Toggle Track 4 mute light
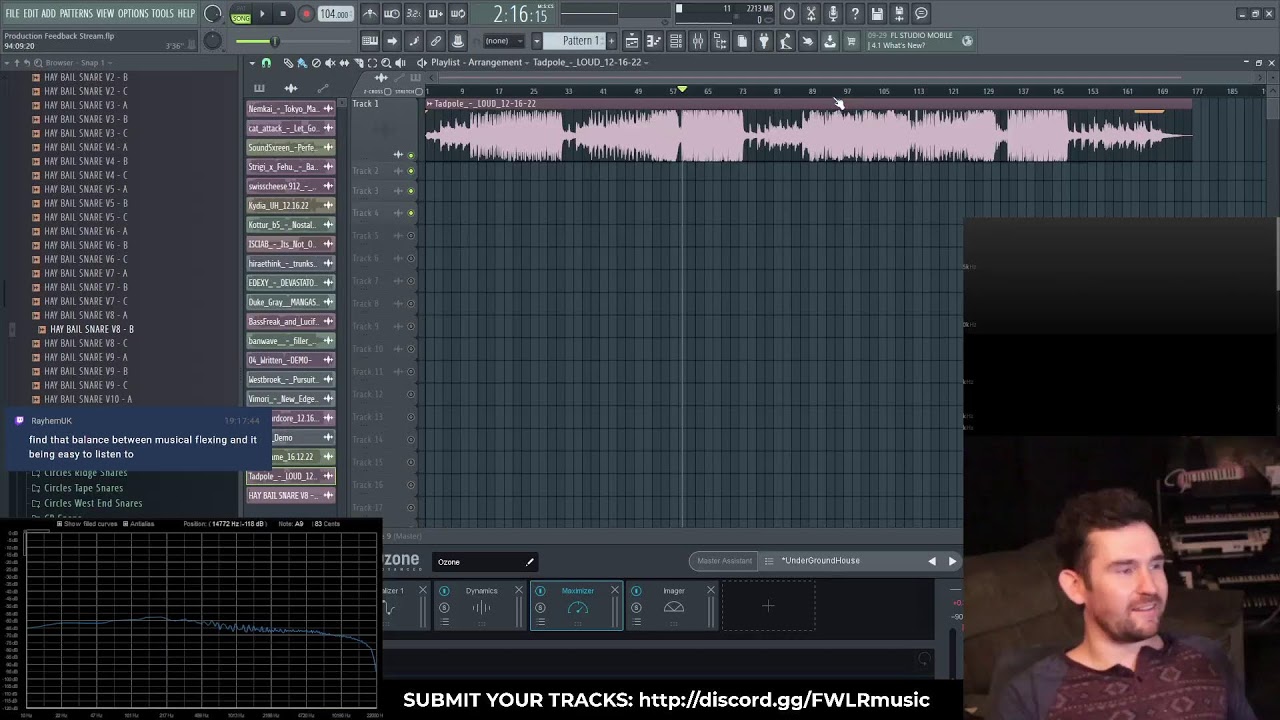This screenshot has height=720, width=1280. pos(410,213)
